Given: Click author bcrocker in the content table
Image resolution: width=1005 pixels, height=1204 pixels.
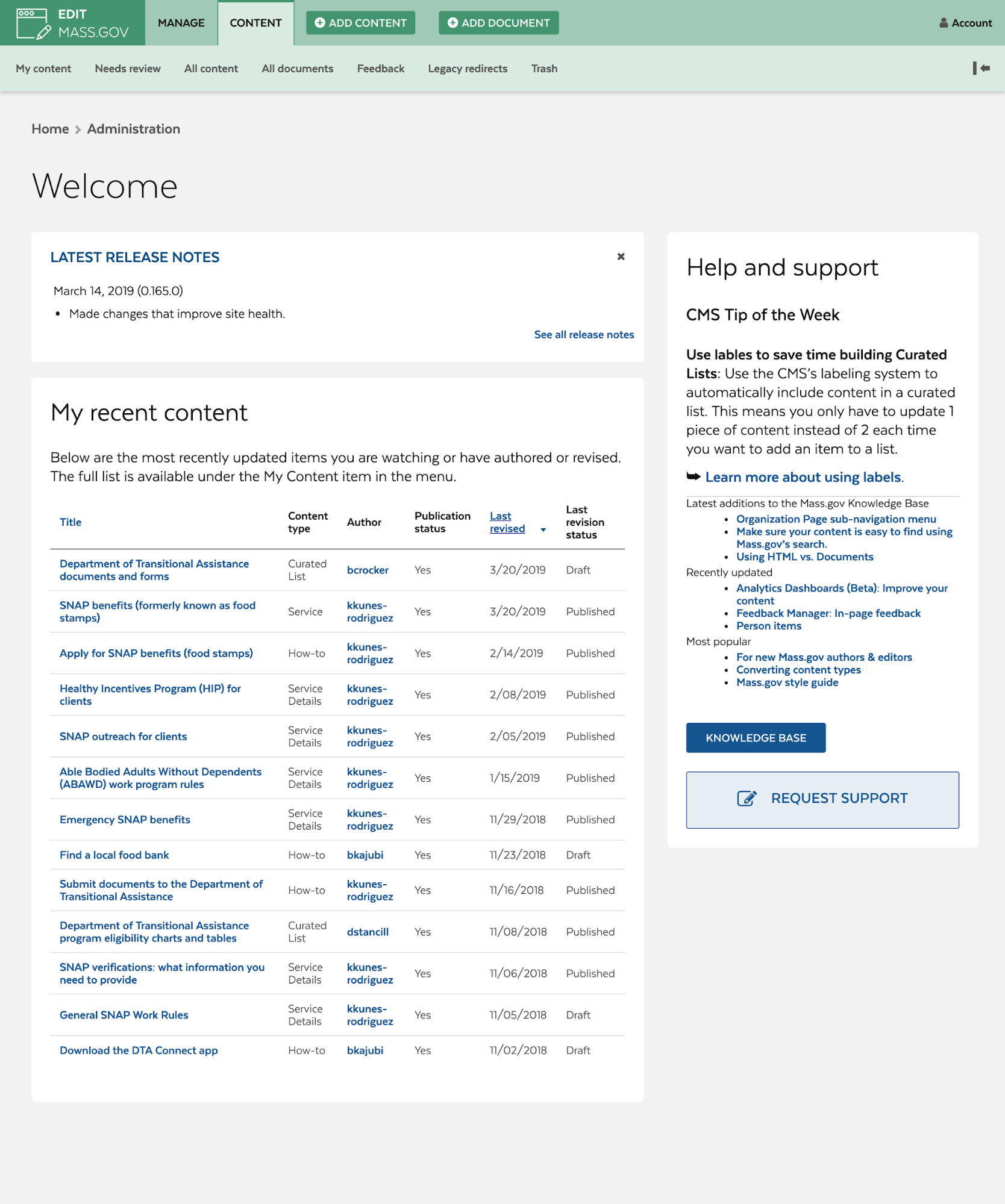Looking at the screenshot, I should pos(368,570).
